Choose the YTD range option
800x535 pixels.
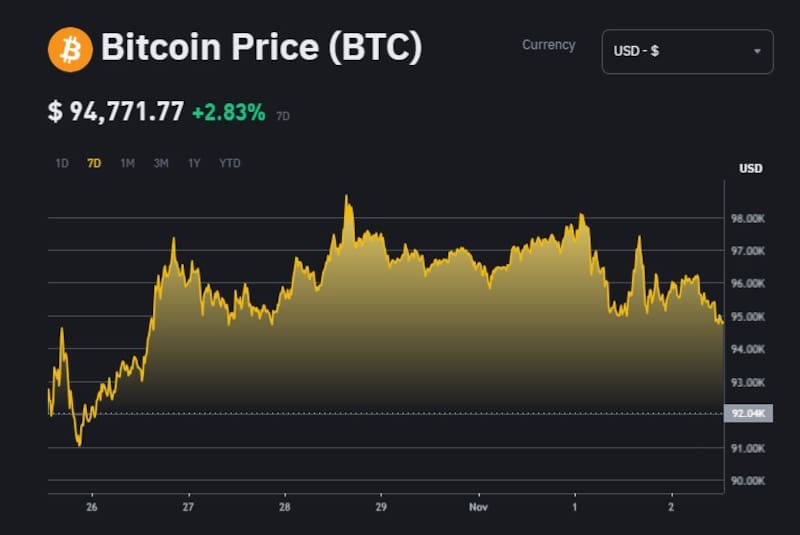click(x=230, y=163)
